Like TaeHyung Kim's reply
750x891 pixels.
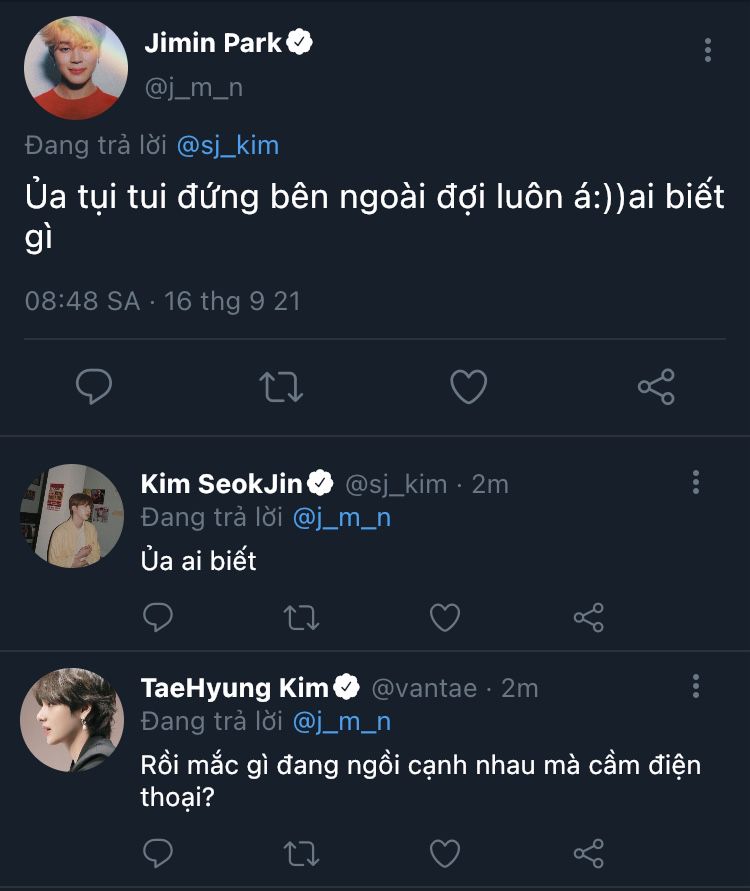445,852
